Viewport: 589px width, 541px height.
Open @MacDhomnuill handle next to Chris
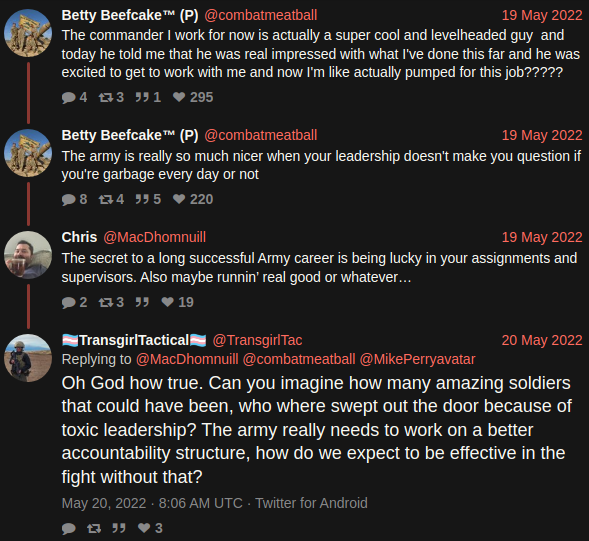154,237
